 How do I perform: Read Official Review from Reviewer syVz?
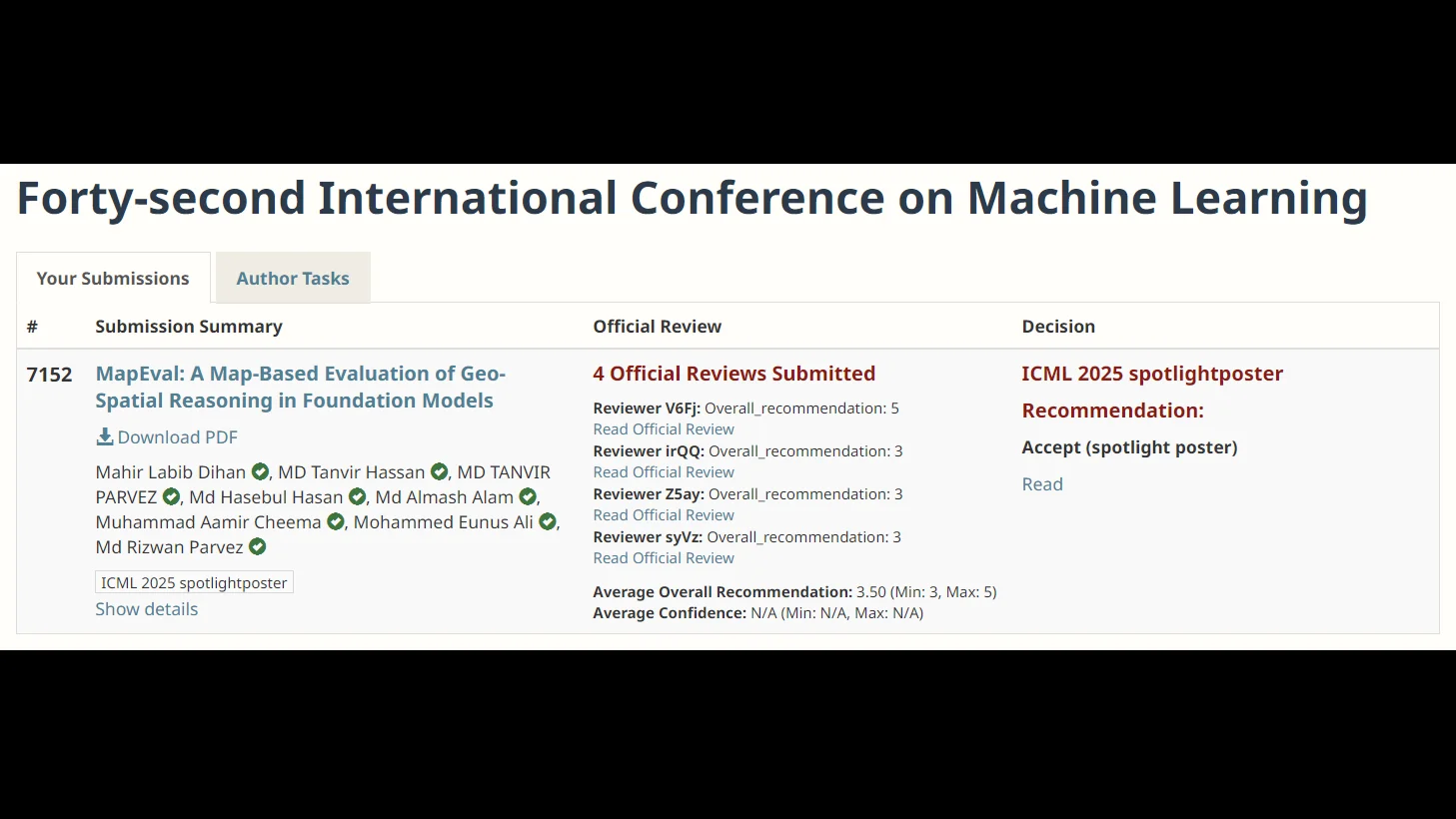click(x=664, y=558)
